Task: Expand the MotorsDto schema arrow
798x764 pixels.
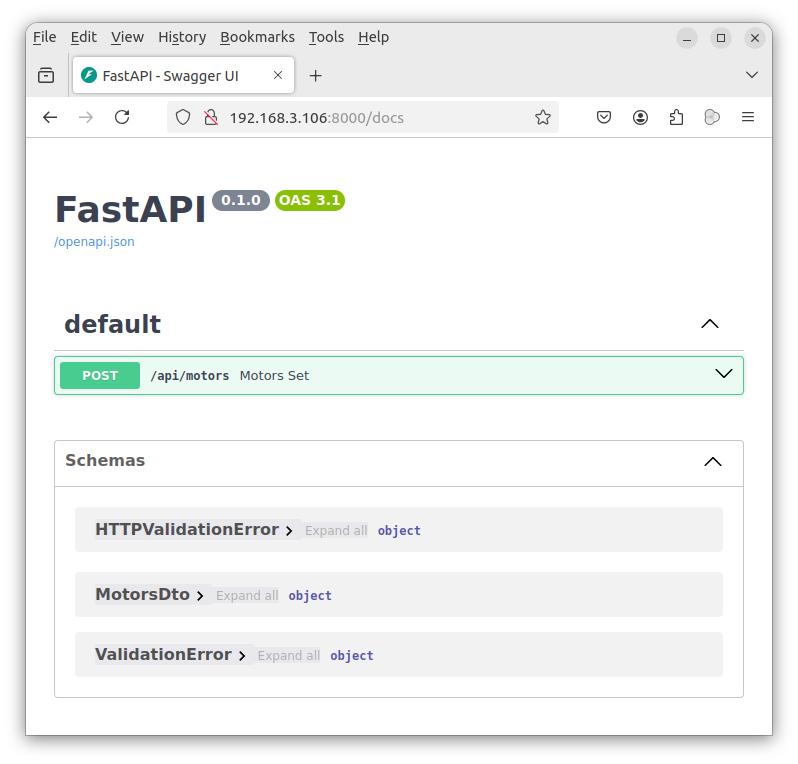Action: click(200, 596)
